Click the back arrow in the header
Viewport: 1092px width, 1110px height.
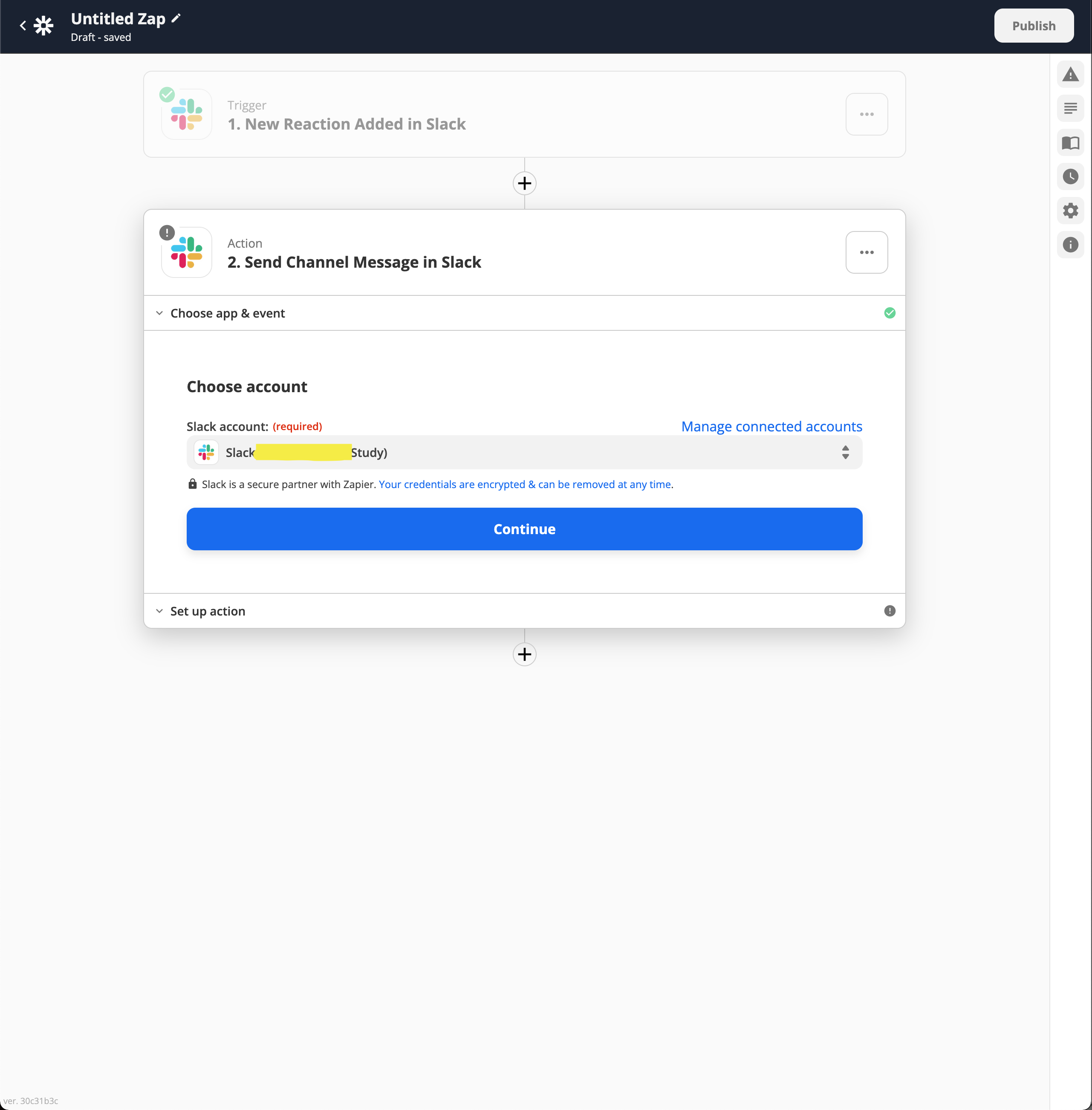click(x=23, y=26)
